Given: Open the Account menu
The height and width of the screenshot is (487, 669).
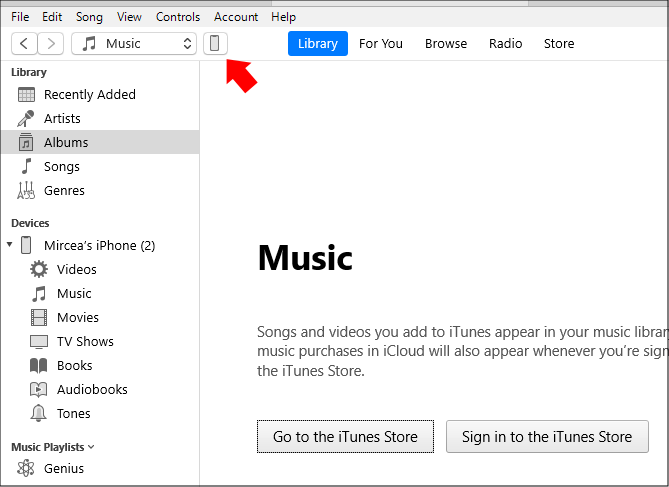Looking at the screenshot, I should pyautogui.click(x=236, y=17).
